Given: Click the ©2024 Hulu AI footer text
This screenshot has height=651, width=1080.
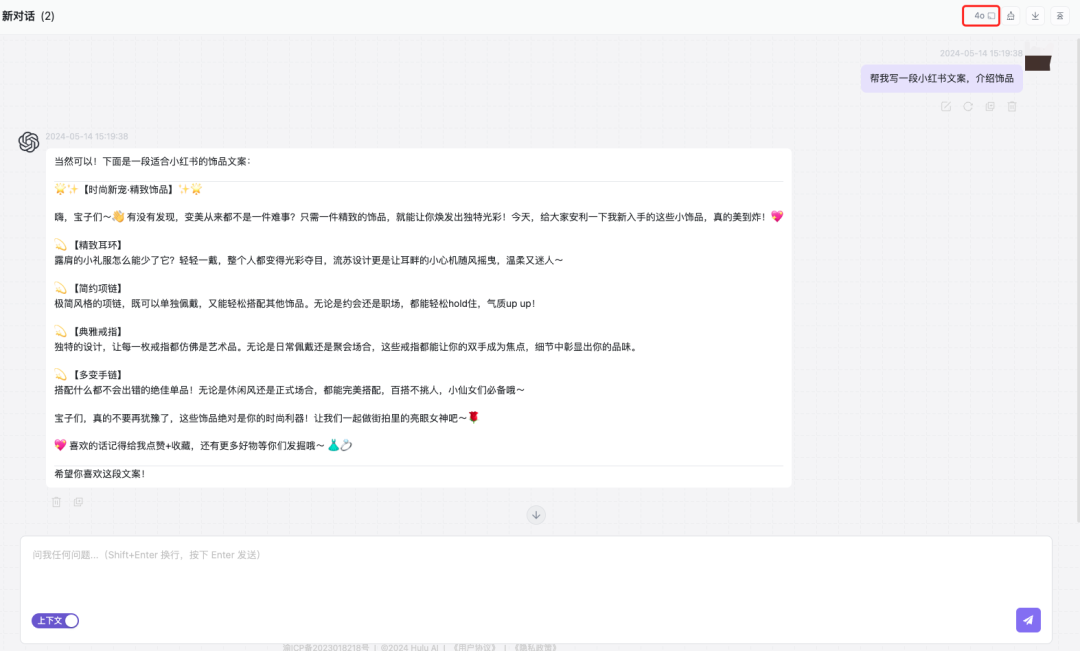Looking at the screenshot, I should 409,648.
